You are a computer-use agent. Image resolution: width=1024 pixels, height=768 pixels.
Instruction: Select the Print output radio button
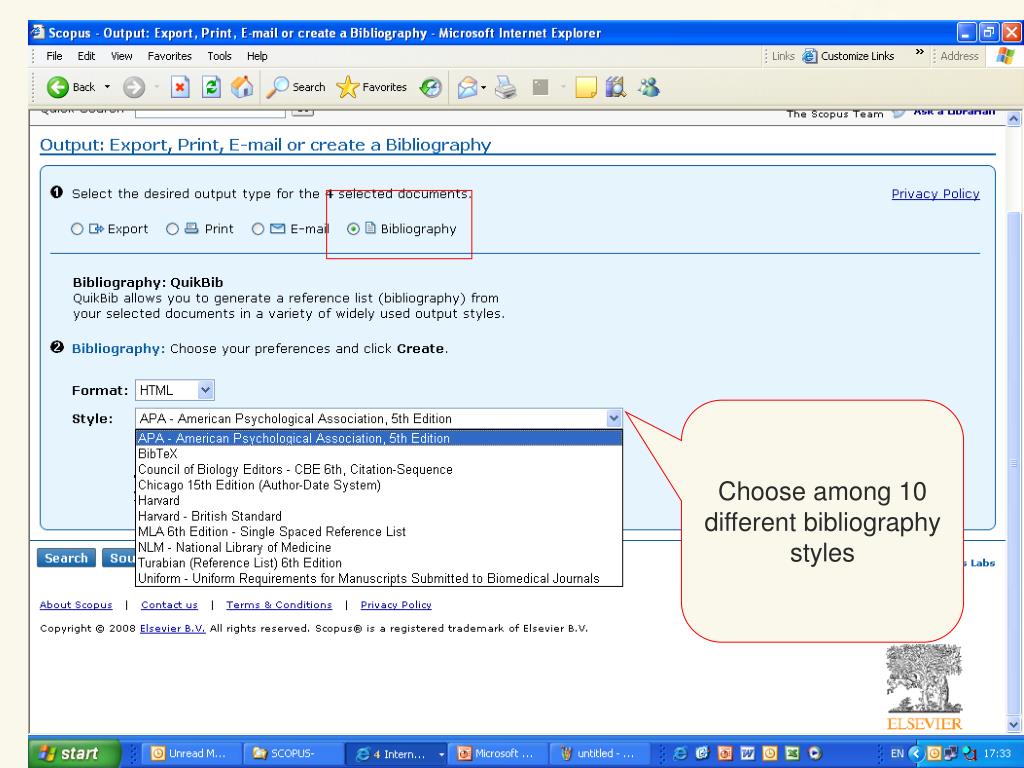coord(172,229)
